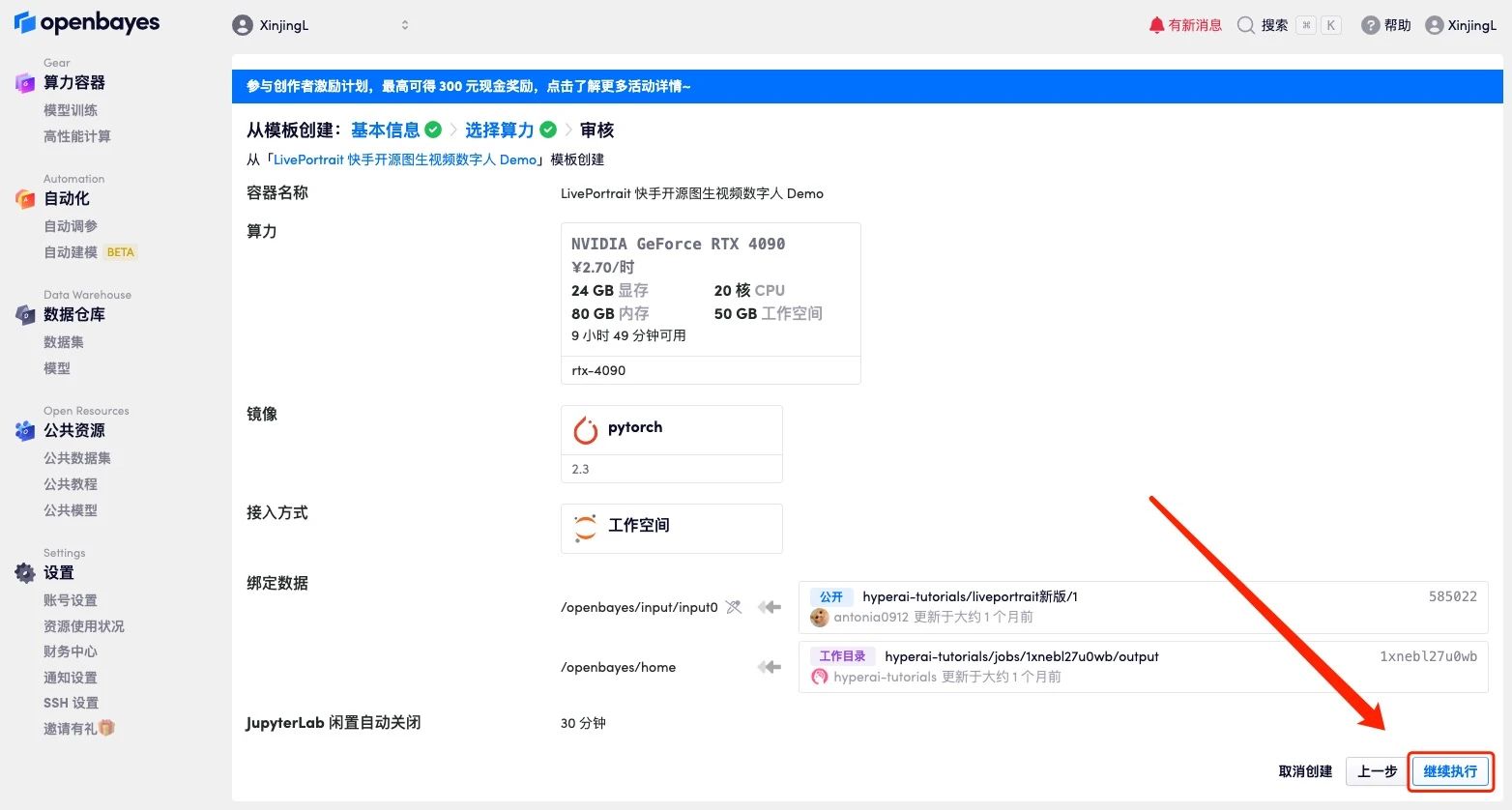This screenshot has height=810, width=1512.
Task: Click the 数据仓库 Data Warehouse icon
Action: 25,315
